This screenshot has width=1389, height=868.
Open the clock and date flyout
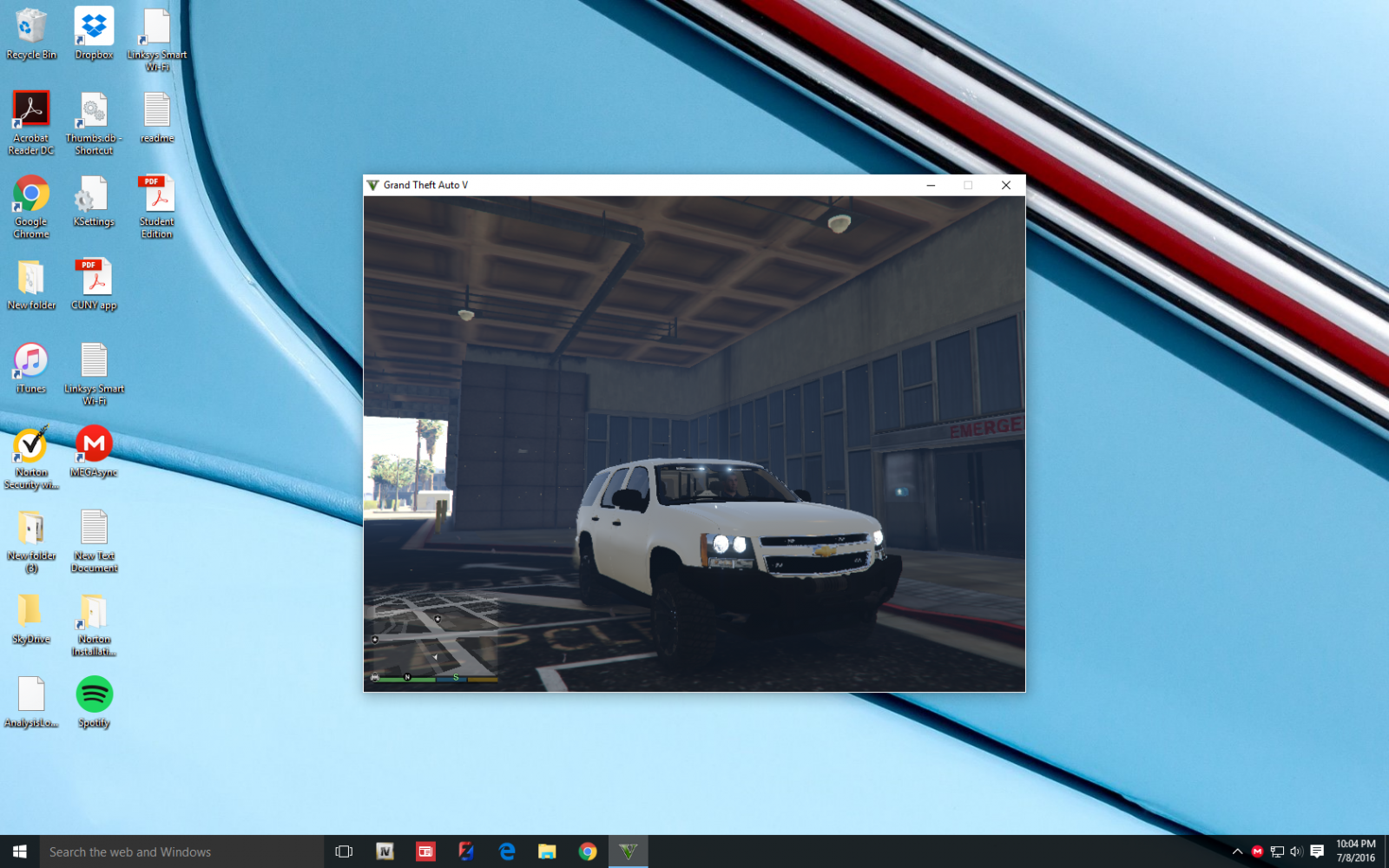[1355, 851]
